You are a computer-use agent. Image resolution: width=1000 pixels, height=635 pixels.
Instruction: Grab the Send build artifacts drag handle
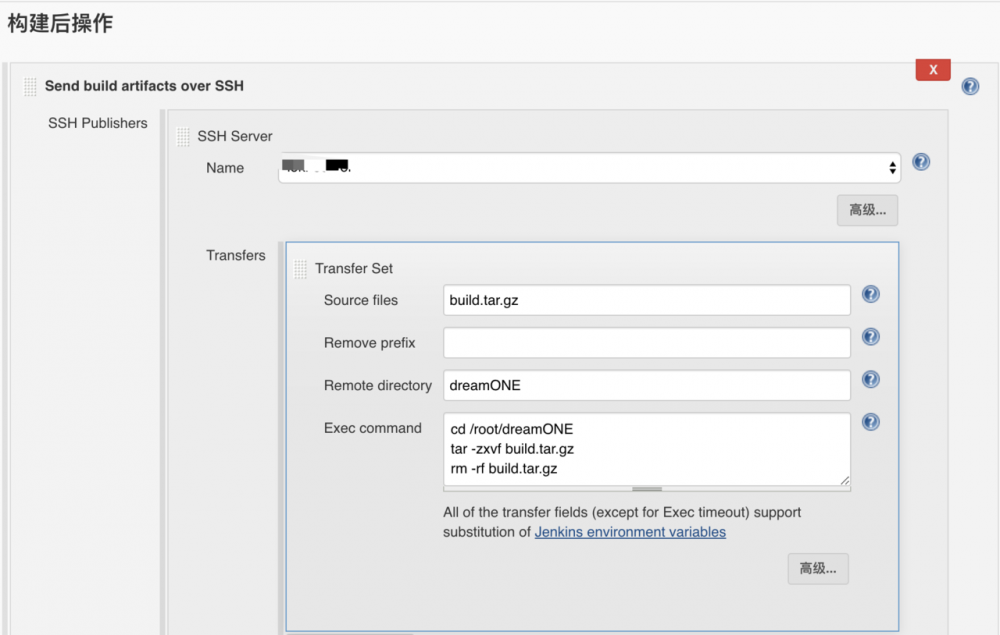[x=31, y=87]
